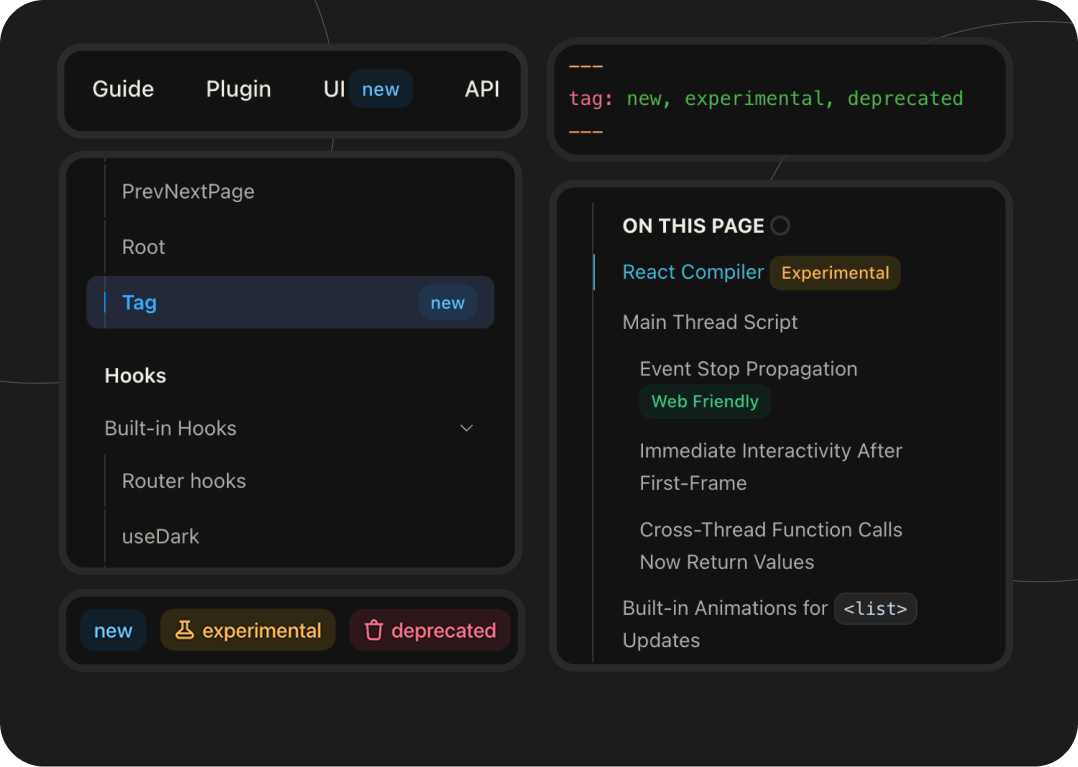Screen dimensions: 1078x767
Task: Click the circle icon beside ON THIS PAGE
Action: (780, 225)
